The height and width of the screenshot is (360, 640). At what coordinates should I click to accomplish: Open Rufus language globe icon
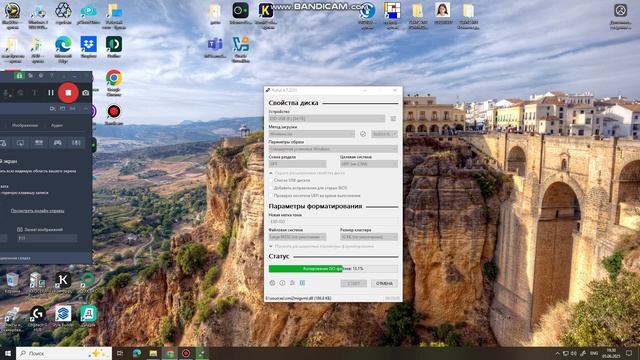pyautogui.click(x=272, y=283)
